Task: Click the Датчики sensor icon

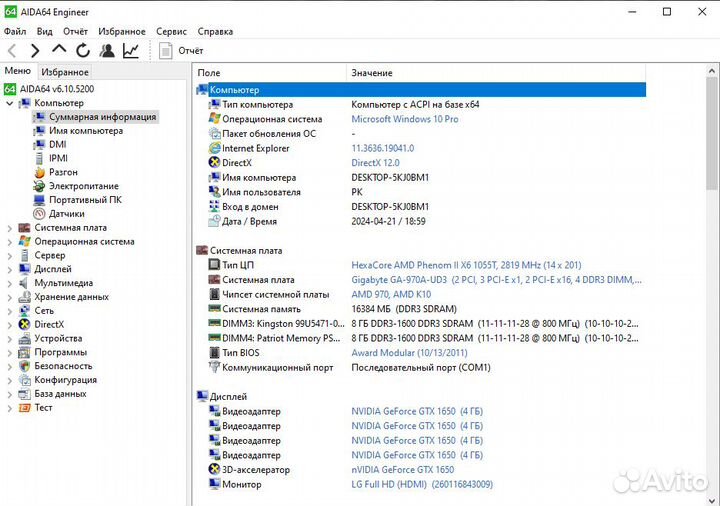Action: pos(39,214)
